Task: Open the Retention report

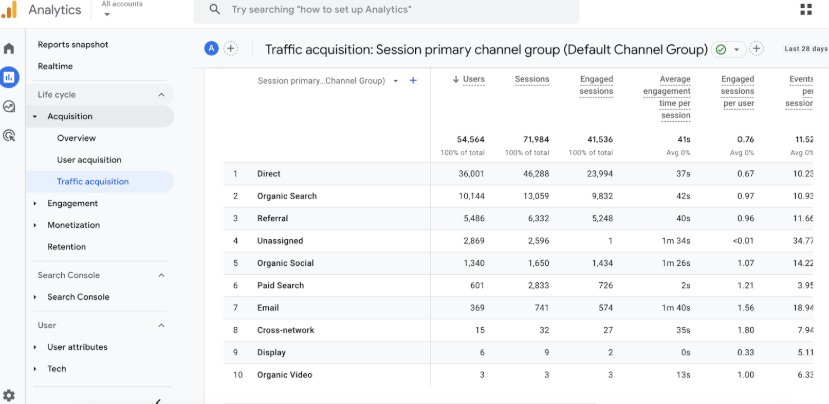Action: click(67, 246)
